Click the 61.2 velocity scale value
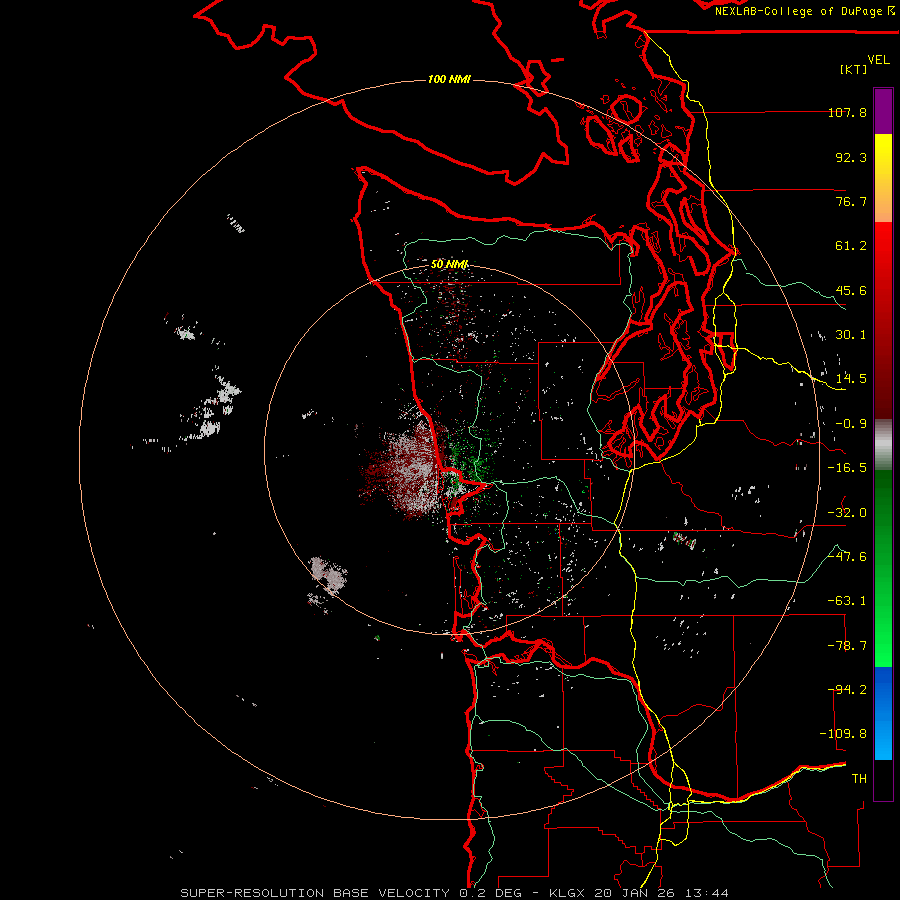This screenshot has height=900, width=900. click(851, 246)
